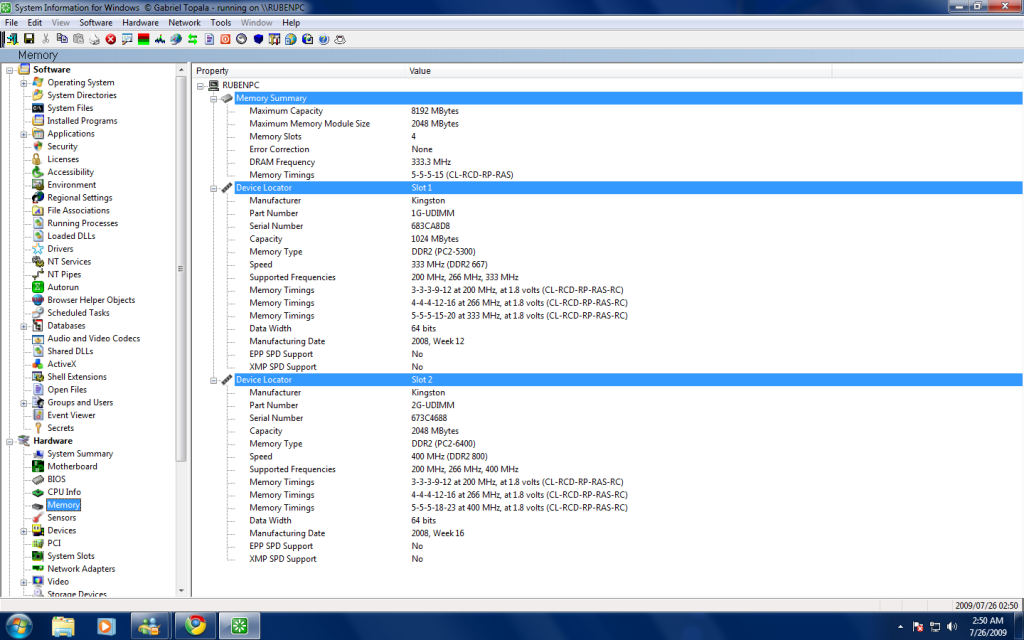Viewport: 1024px width, 640px height.
Task: Open the Software menu
Action: pos(96,22)
